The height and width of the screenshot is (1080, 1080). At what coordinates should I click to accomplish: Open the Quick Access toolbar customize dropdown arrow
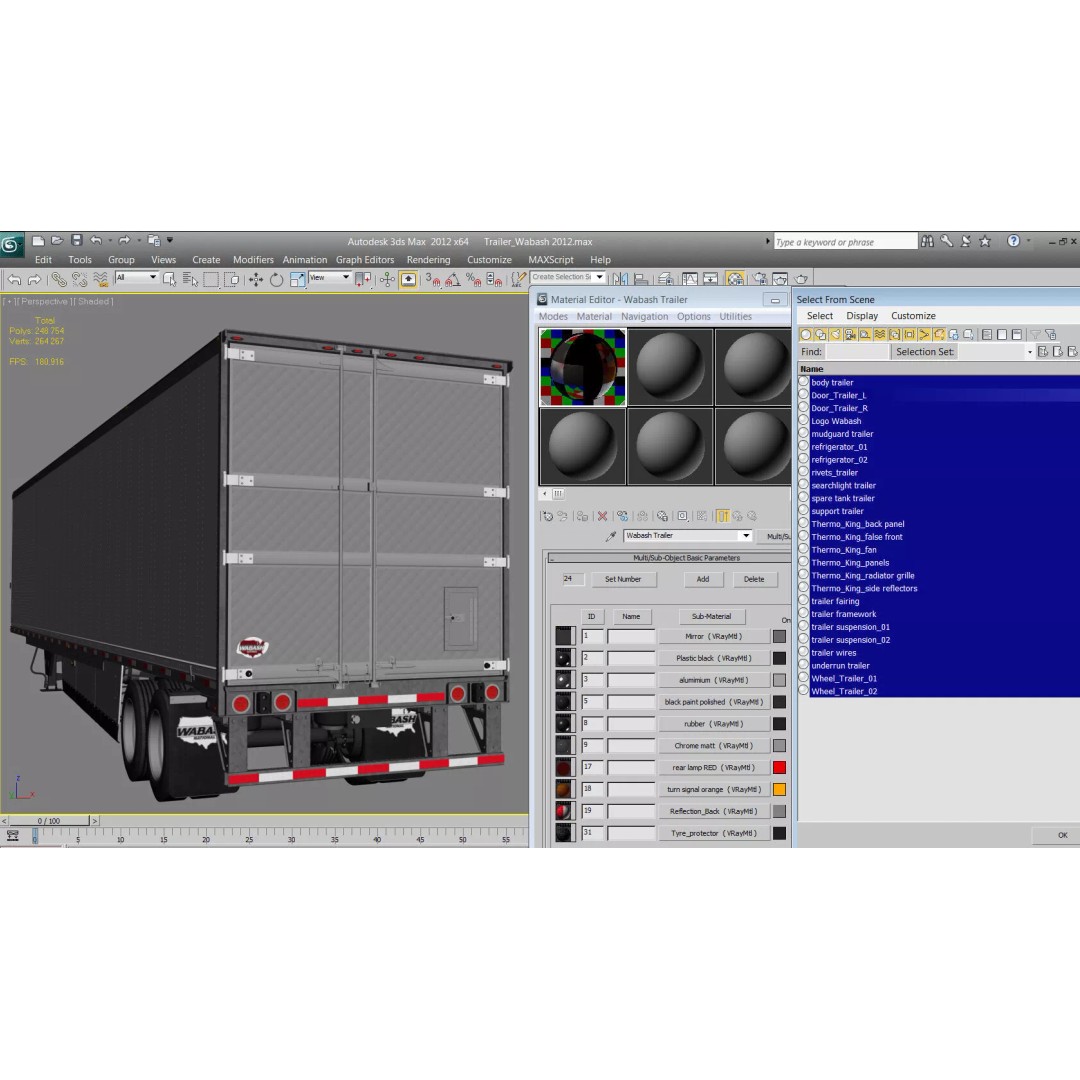(169, 240)
